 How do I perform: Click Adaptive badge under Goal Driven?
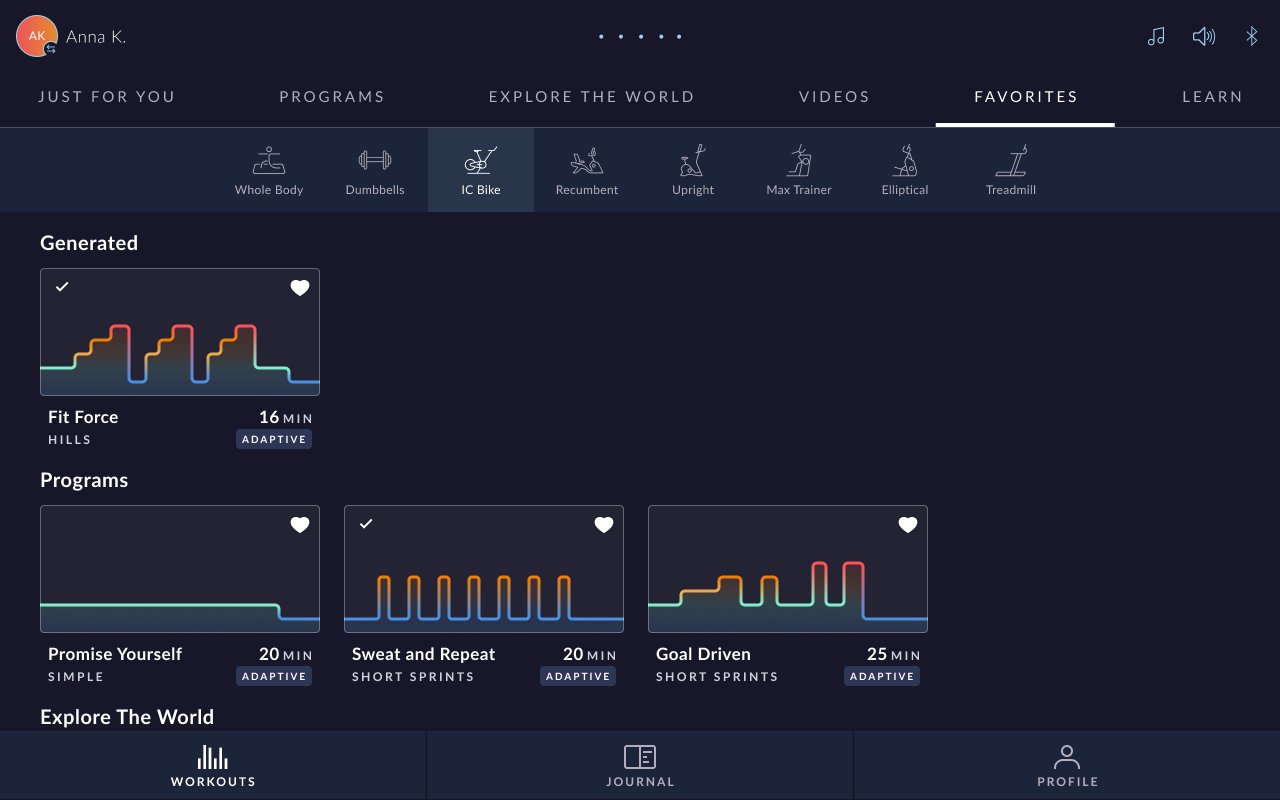(x=882, y=676)
